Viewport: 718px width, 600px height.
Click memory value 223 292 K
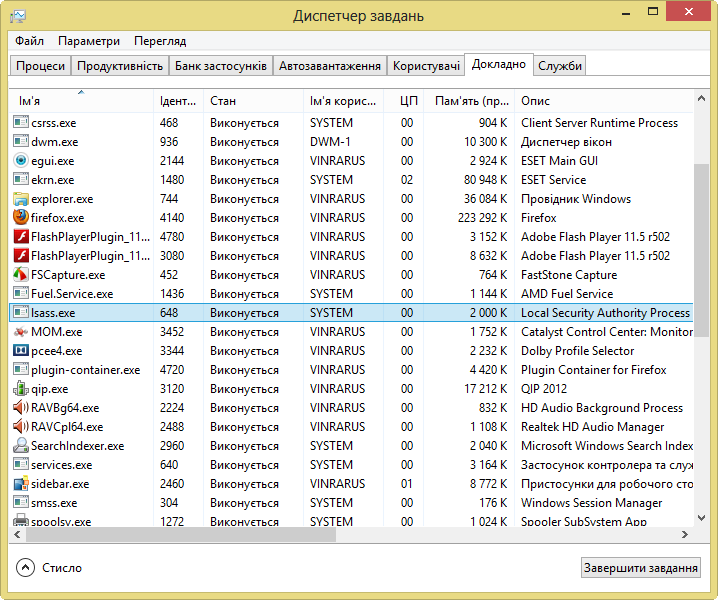pyautogui.click(x=482, y=218)
